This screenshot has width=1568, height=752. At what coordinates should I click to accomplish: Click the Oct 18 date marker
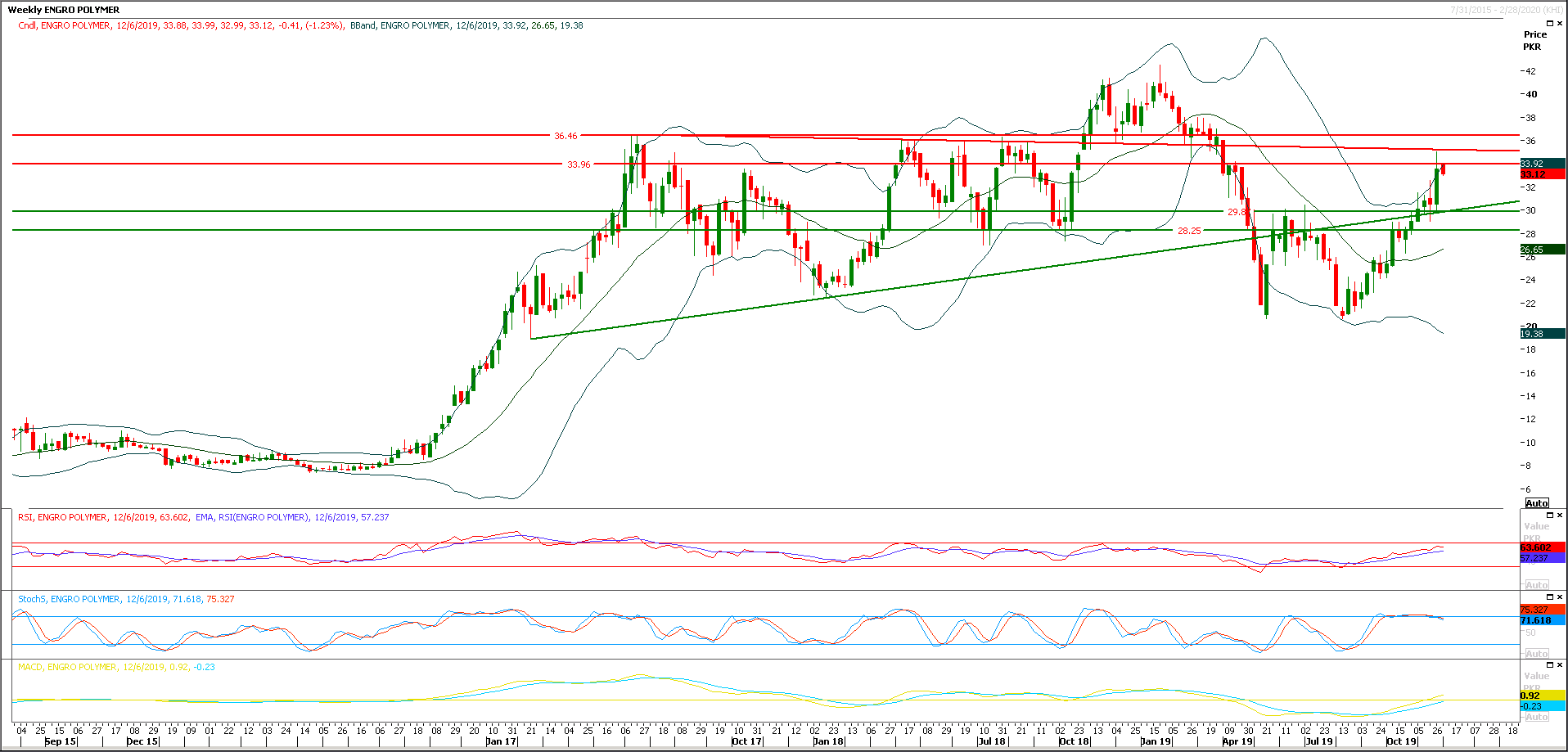click(x=1075, y=741)
